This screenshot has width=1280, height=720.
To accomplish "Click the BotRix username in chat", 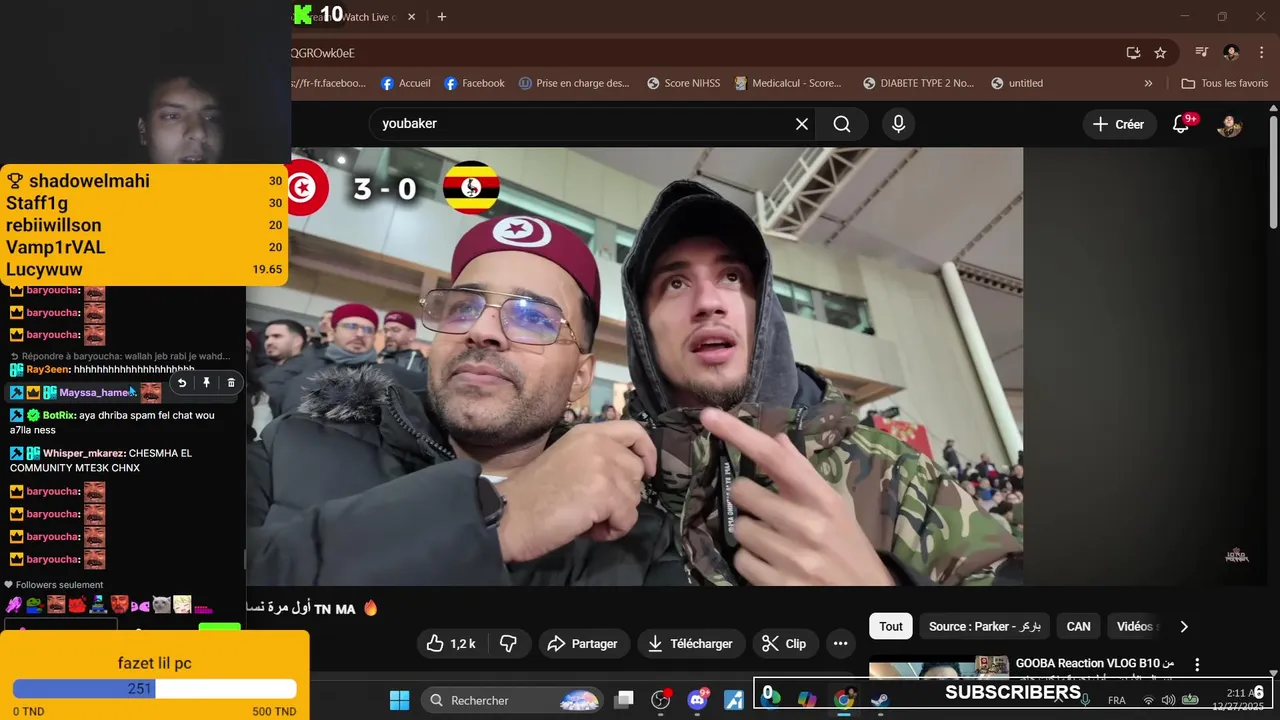I will (x=58, y=415).
